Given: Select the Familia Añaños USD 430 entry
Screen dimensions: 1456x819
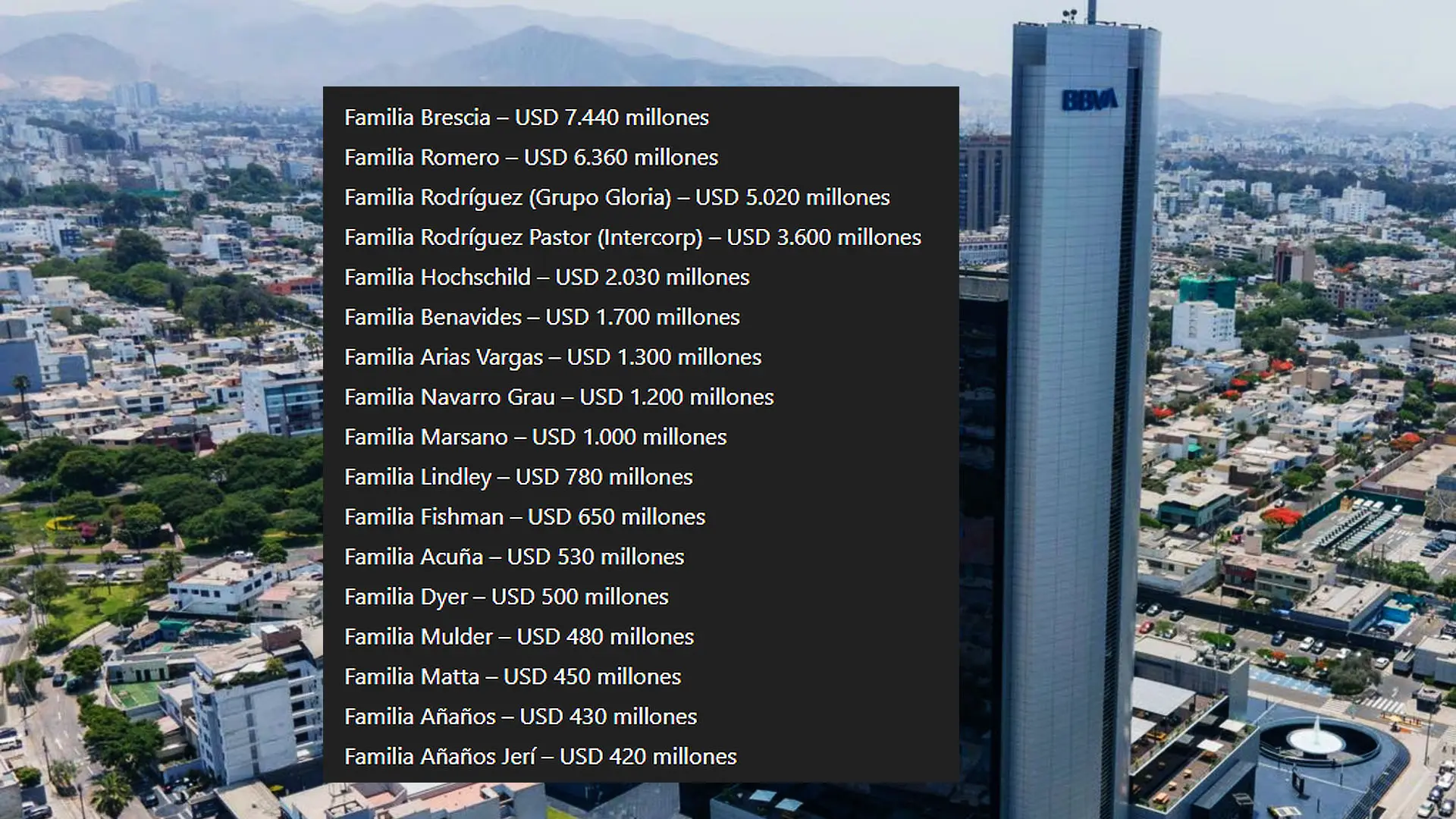Looking at the screenshot, I should point(520,717).
